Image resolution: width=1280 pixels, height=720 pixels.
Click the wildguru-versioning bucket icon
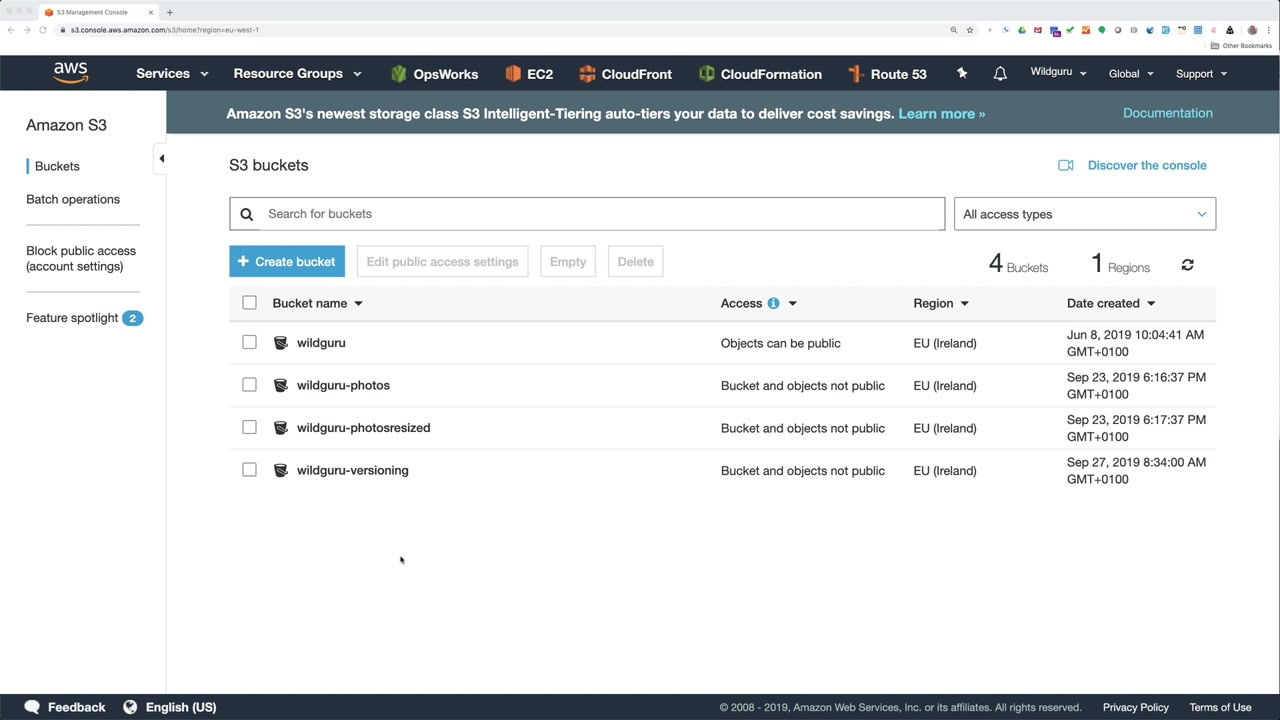(x=281, y=470)
